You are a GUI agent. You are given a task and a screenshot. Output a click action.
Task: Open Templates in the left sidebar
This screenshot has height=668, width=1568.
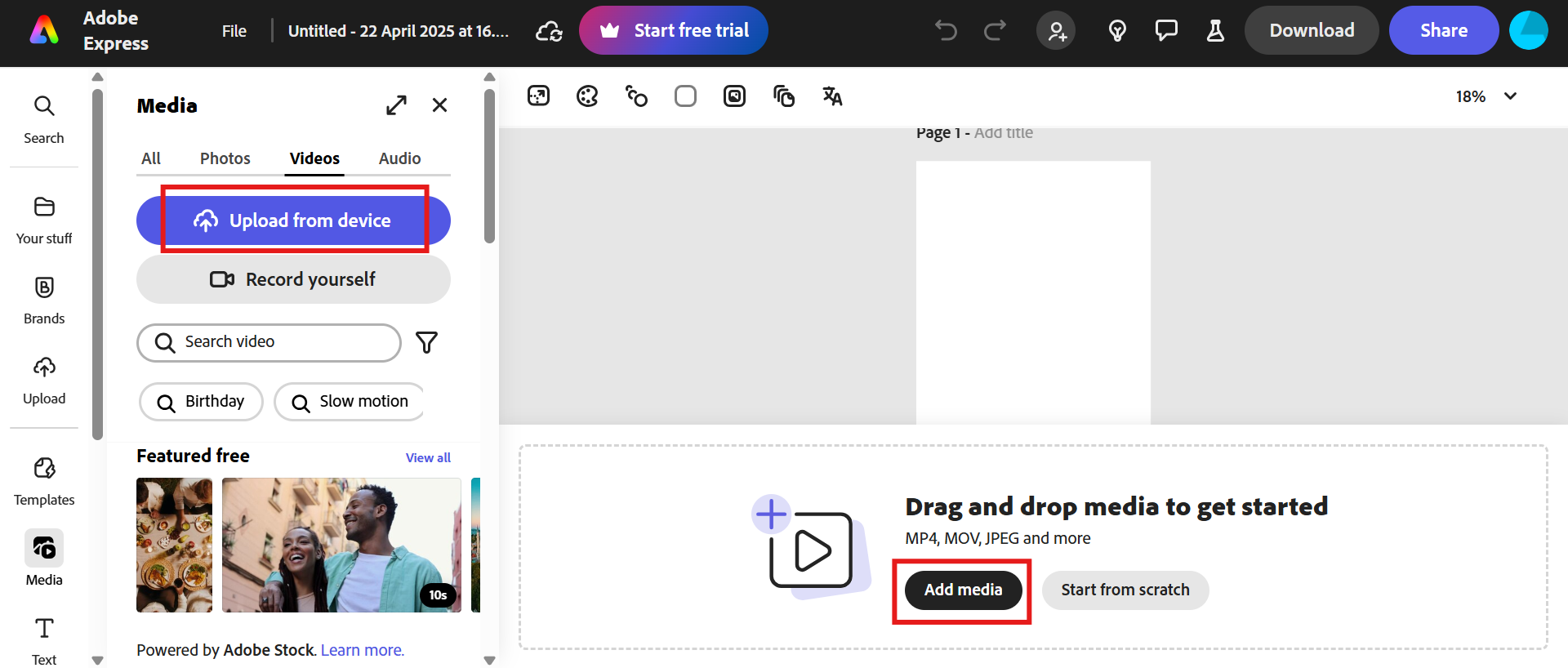(x=44, y=482)
